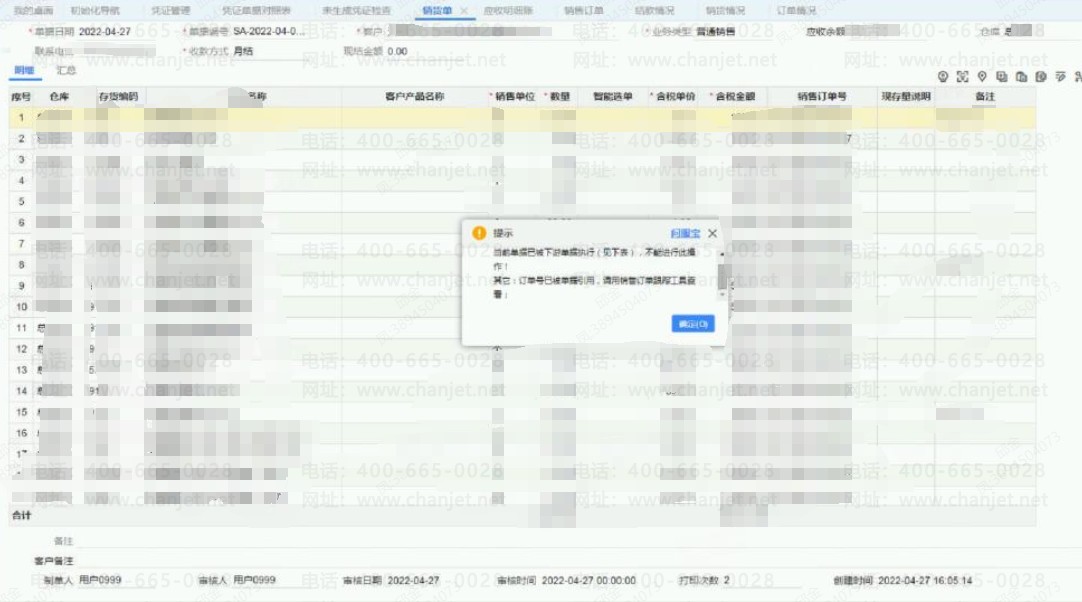Click the location pin icon in table toolbar

982,77
